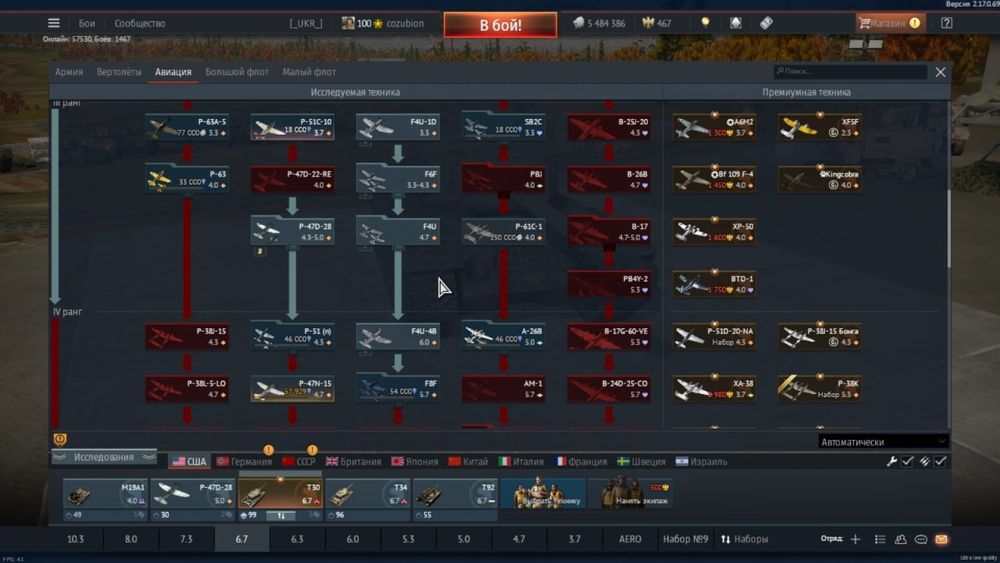Toggle the auto-refill ammo checkbox
Image resolution: width=1000 pixels, height=563 pixels.
941,460
